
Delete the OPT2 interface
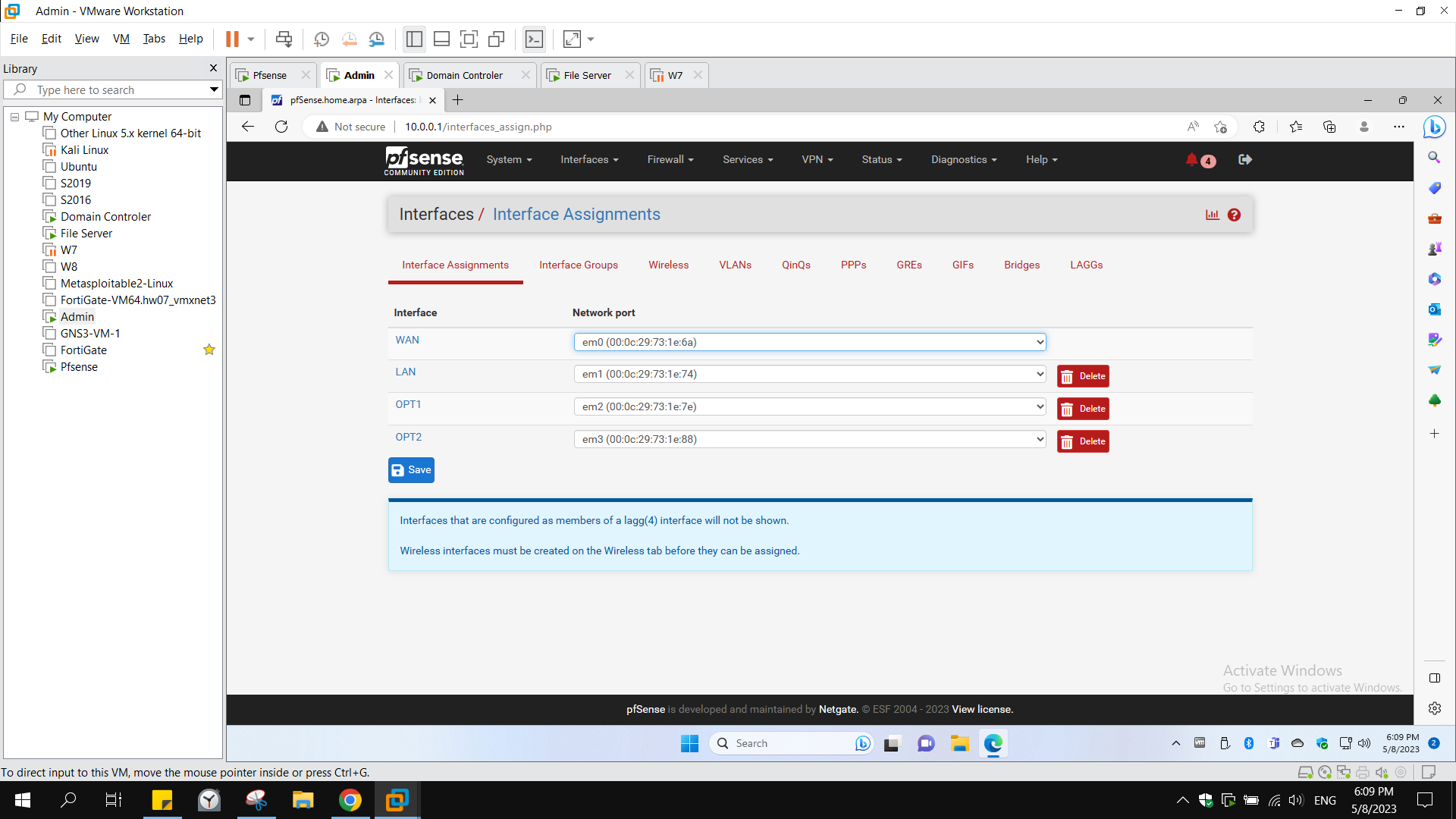point(1083,441)
